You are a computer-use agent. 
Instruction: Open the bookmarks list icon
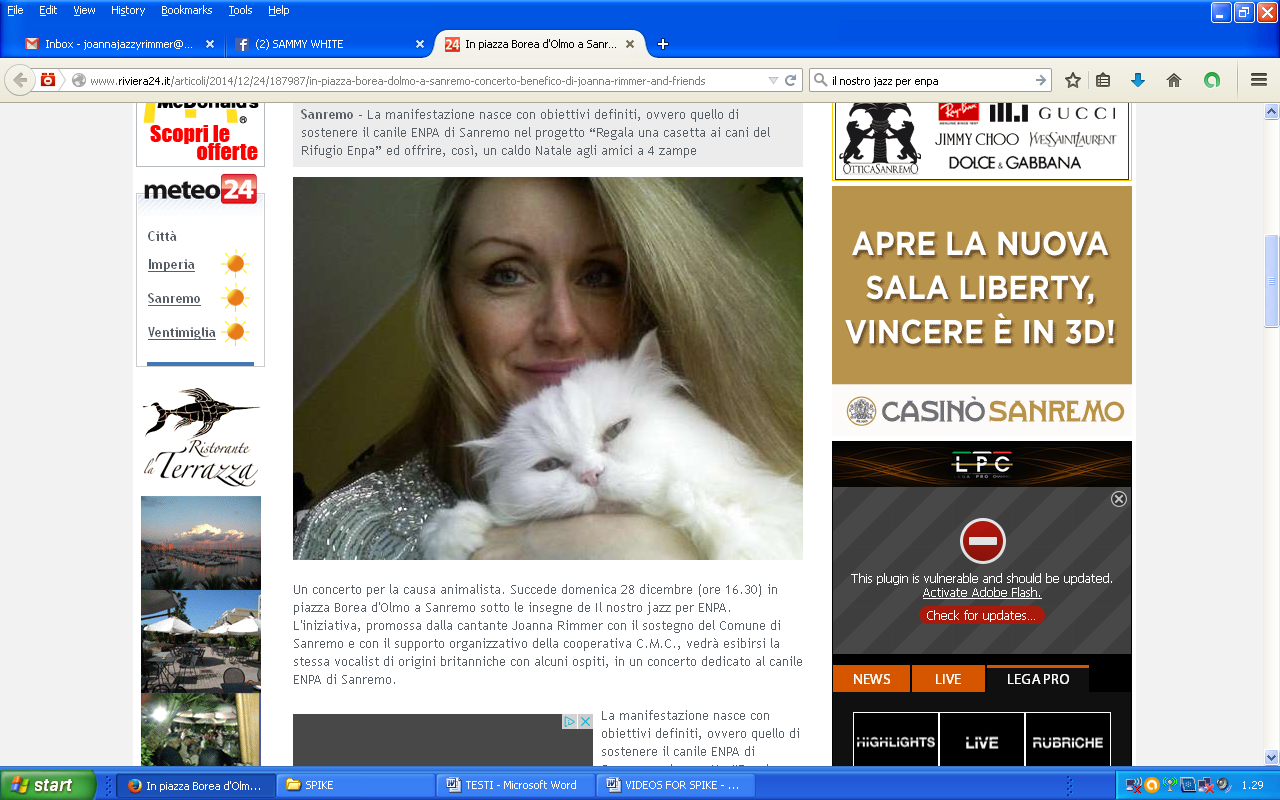[1103, 80]
